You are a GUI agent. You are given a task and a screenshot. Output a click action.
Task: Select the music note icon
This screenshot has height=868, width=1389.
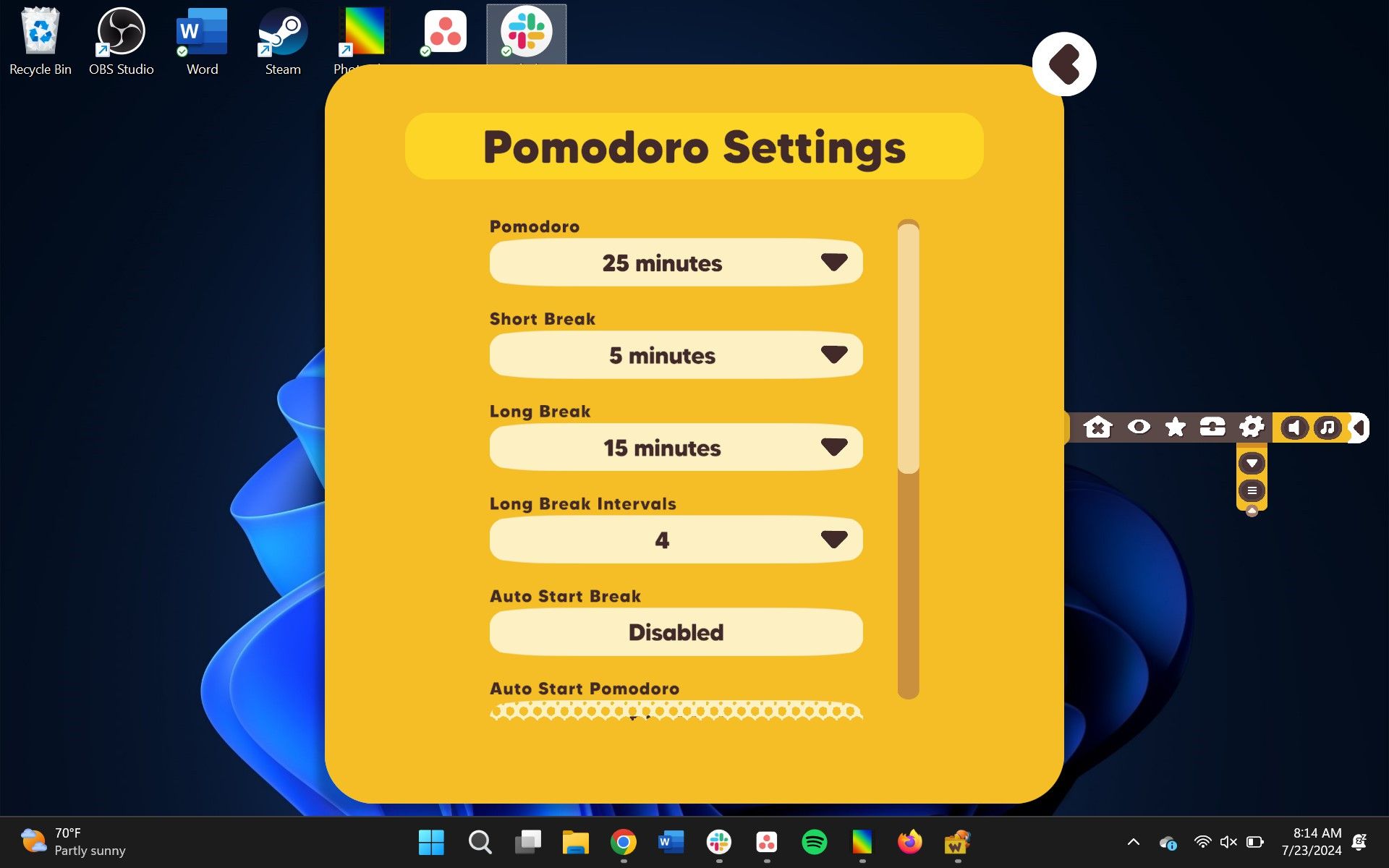1326,427
